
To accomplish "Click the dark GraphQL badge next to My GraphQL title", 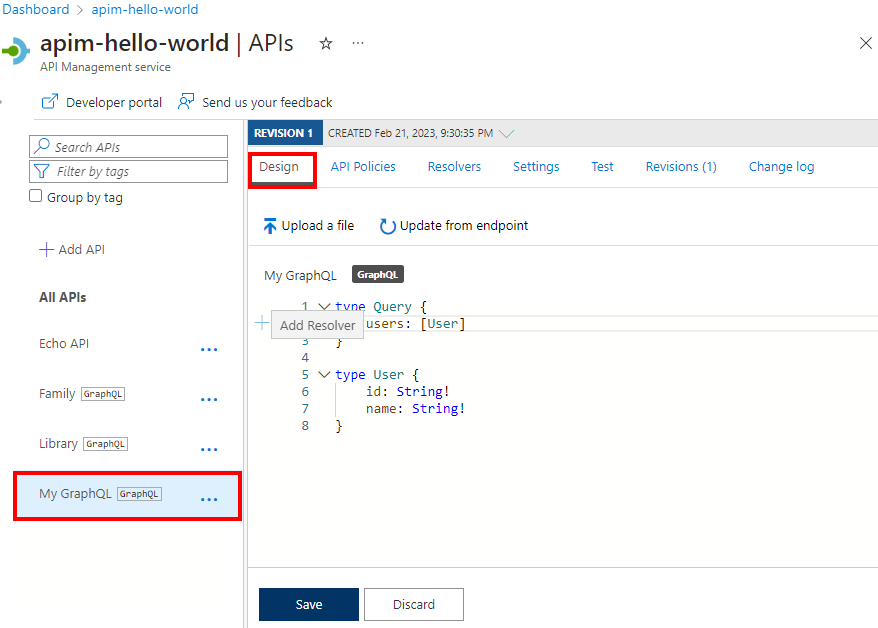I will click(377, 274).
